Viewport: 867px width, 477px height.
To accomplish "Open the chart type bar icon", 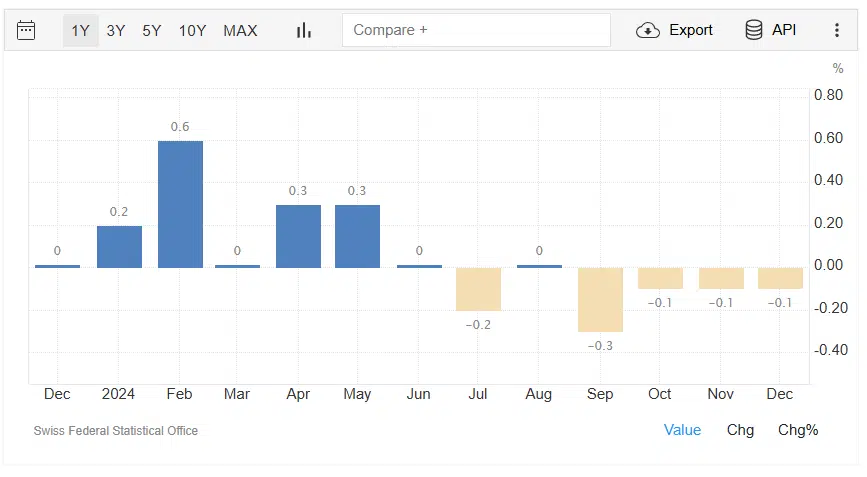I will click(304, 30).
